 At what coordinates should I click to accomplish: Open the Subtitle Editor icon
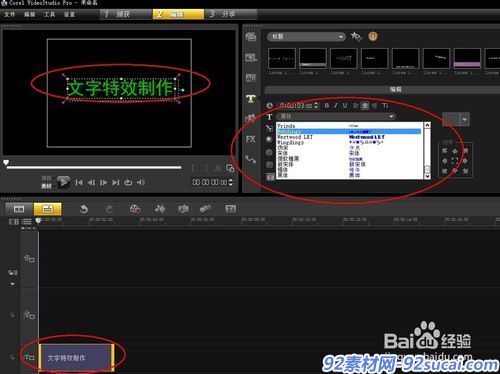tap(230, 209)
